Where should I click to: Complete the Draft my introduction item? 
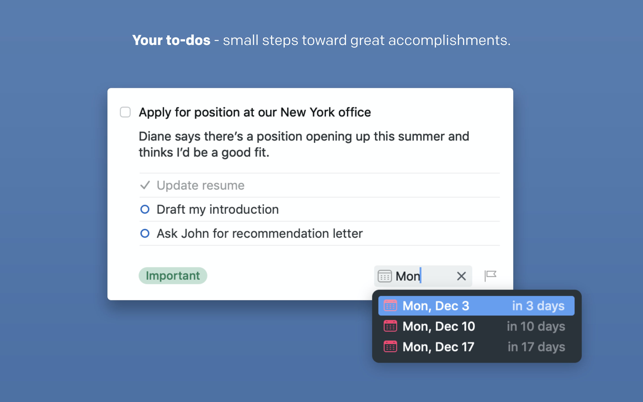coord(145,210)
